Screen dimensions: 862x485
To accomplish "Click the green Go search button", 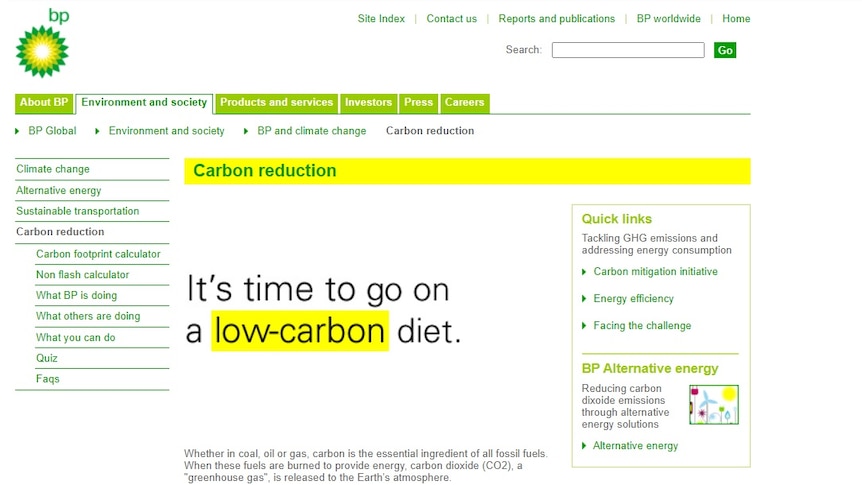I will (x=725, y=50).
